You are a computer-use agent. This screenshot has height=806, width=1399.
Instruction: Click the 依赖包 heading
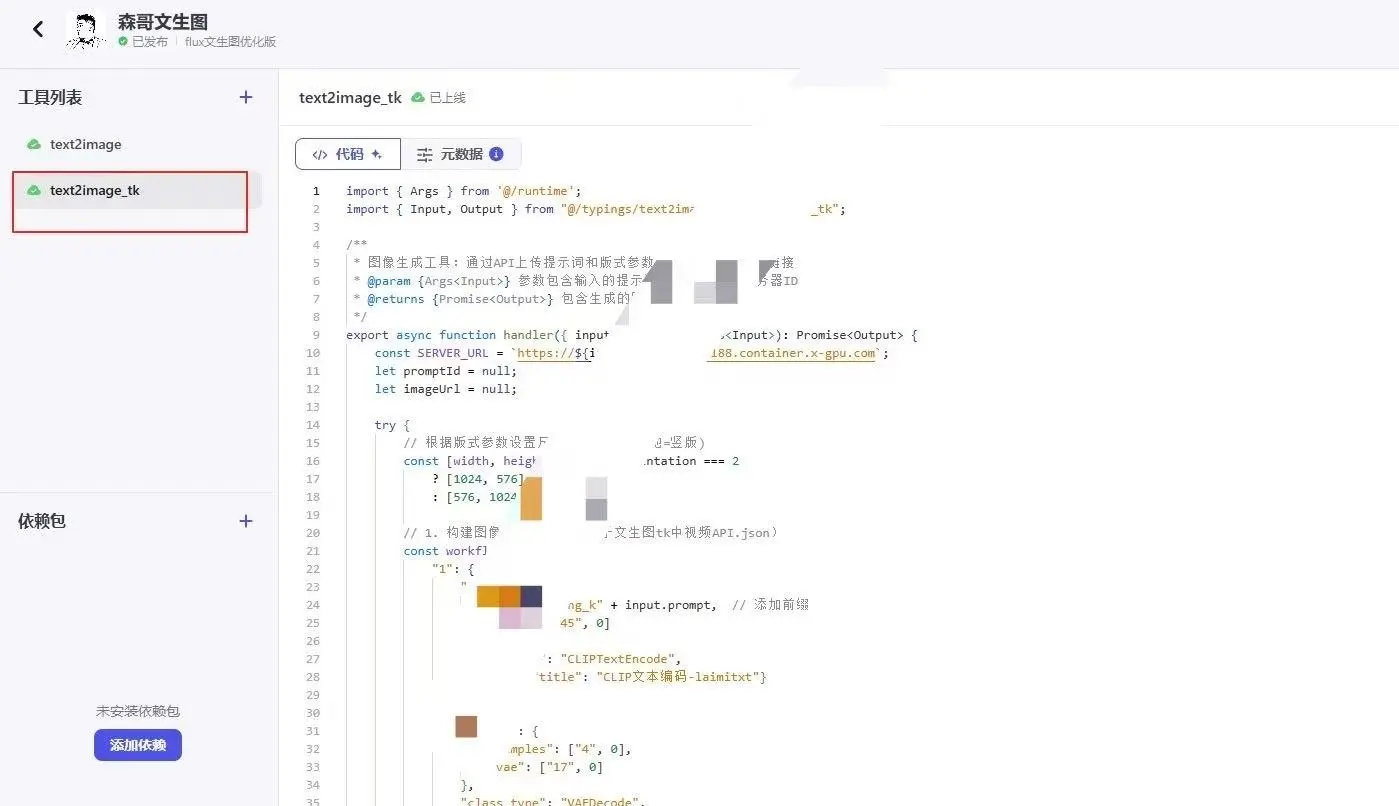pyautogui.click(x=42, y=521)
